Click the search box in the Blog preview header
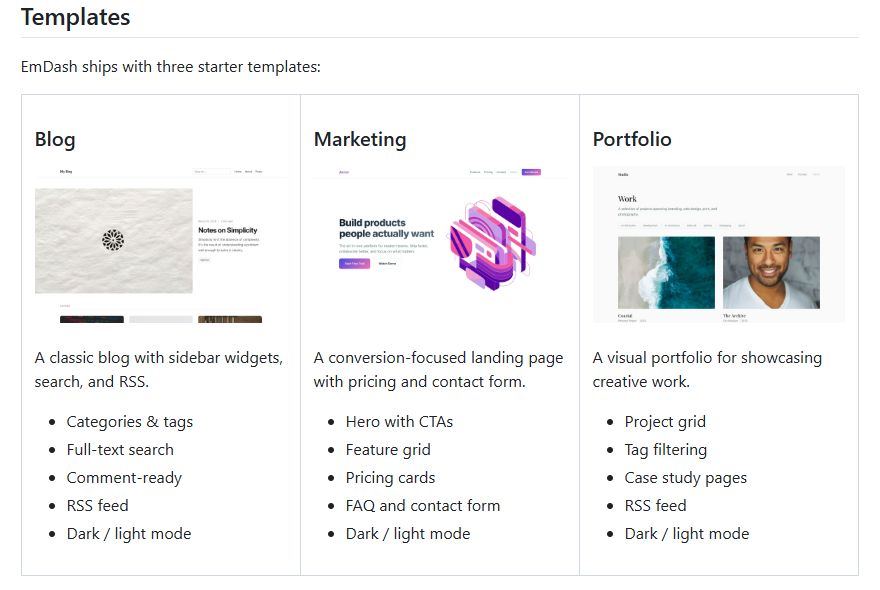 click(211, 172)
